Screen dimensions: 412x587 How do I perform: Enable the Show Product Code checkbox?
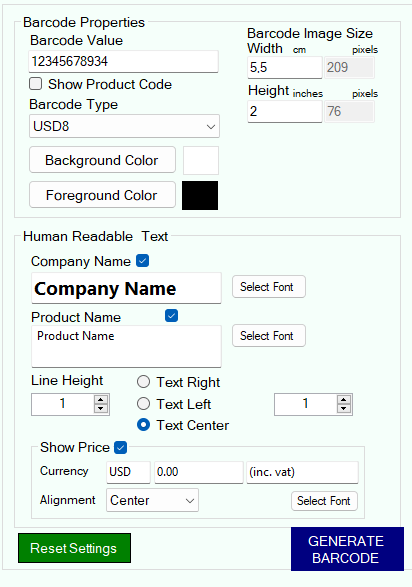click(x=36, y=83)
